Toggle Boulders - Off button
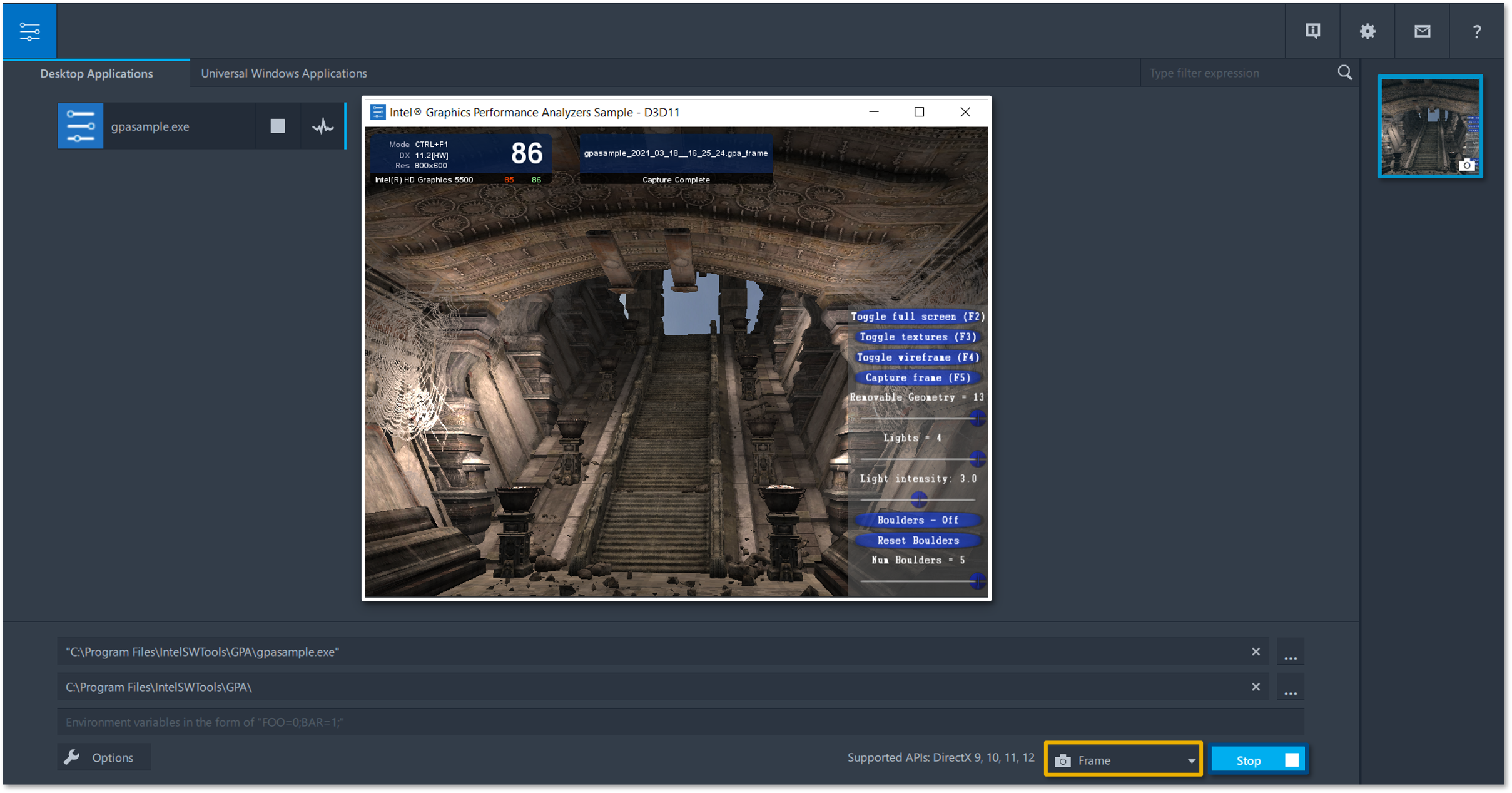The height and width of the screenshot is (793, 1512). click(x=917, y=519)
